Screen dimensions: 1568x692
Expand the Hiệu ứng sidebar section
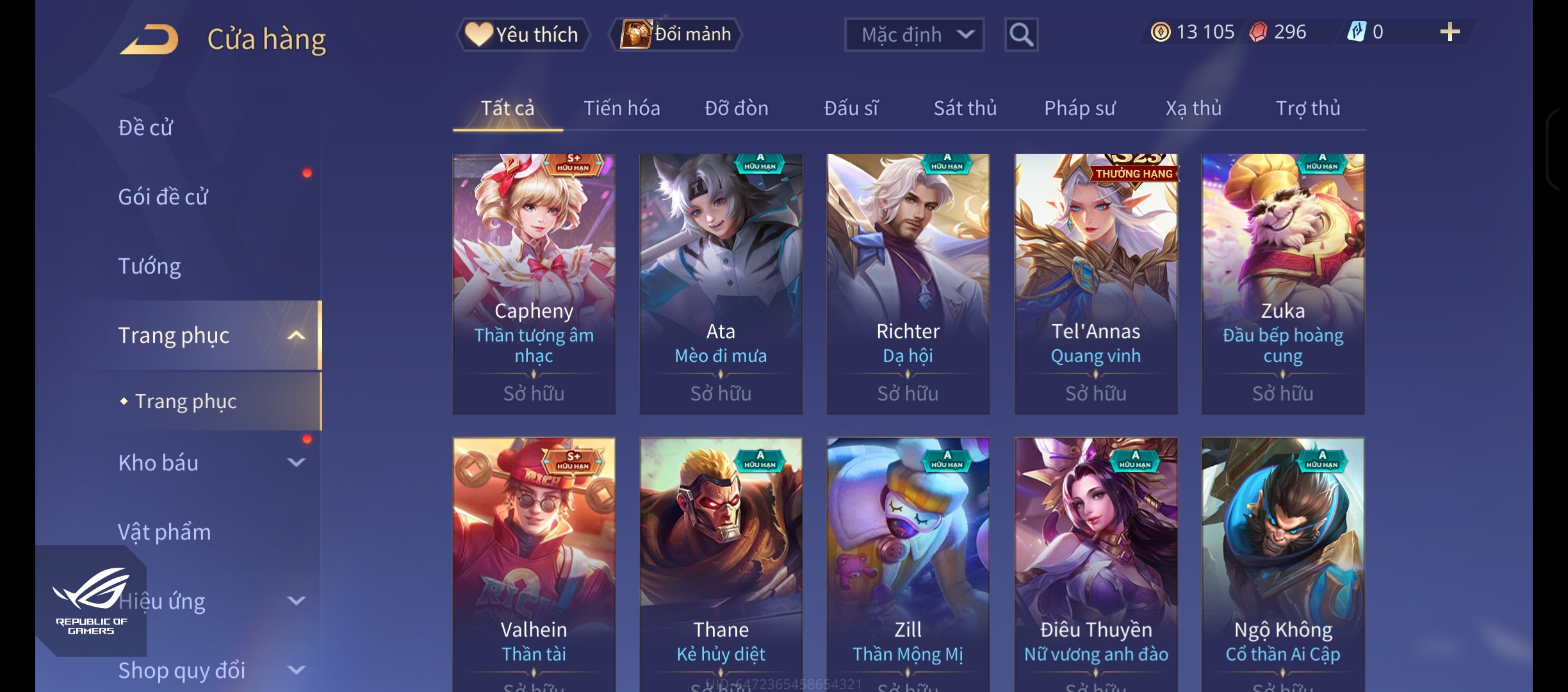(x=296, y=600)
